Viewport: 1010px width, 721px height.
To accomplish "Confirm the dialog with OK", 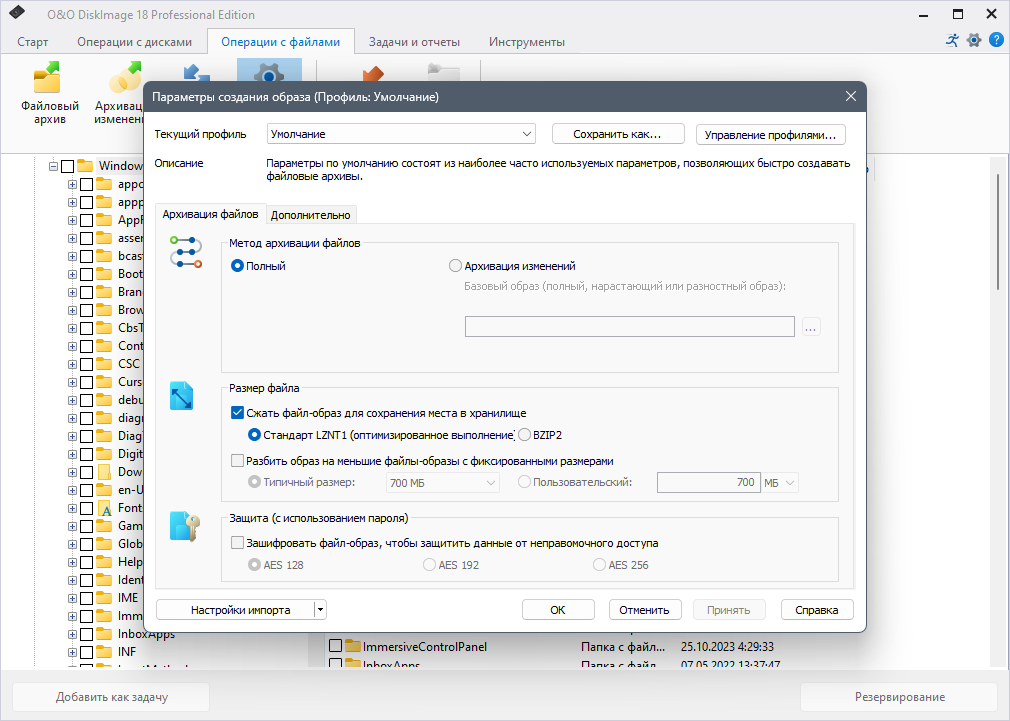I will click(x=558, y=610).
